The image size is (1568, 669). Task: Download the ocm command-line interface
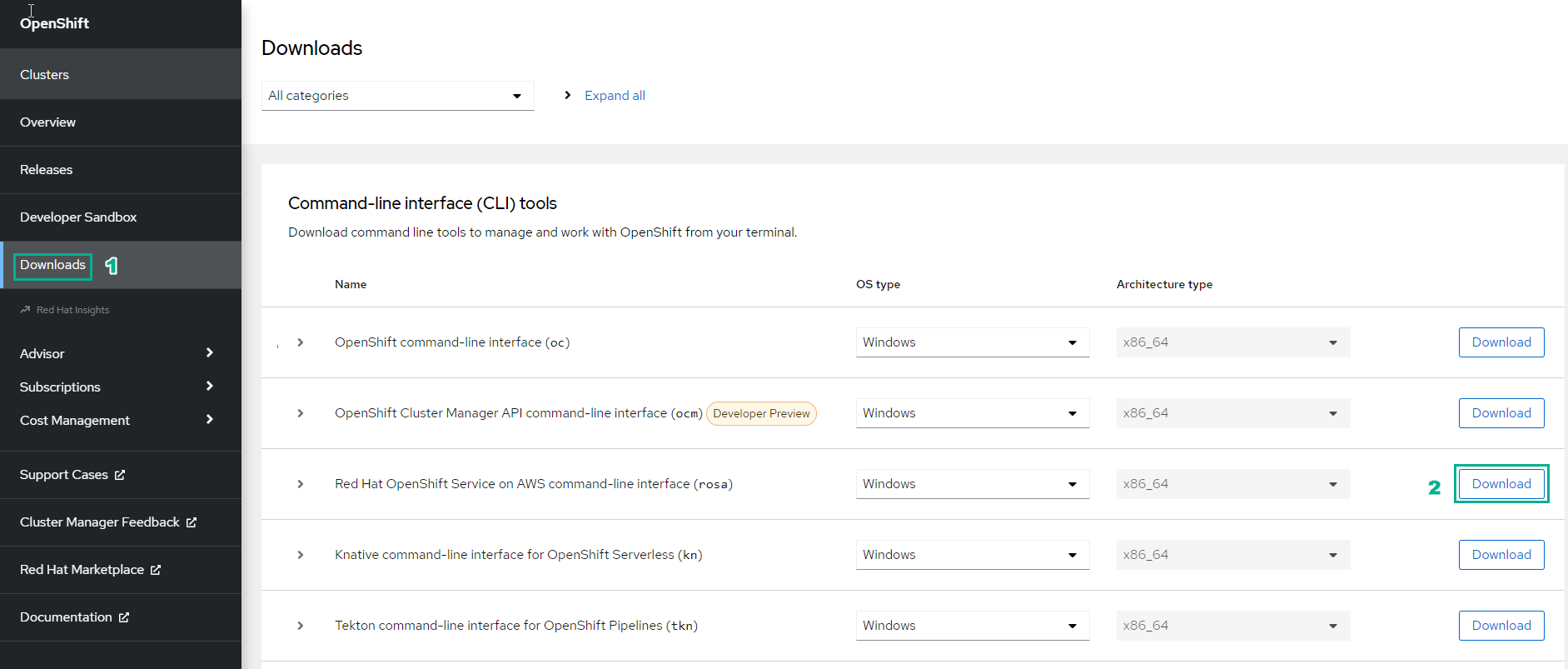tap(1501, 413)
